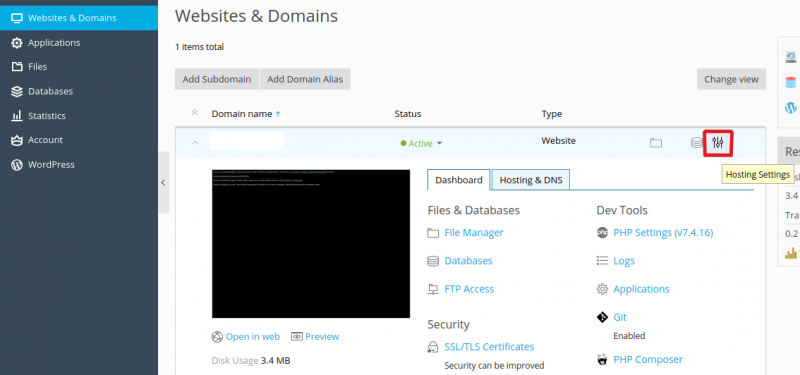Switch to the Dashboard tab
Viewport: 800px width, 375px height.
[459, 180]
